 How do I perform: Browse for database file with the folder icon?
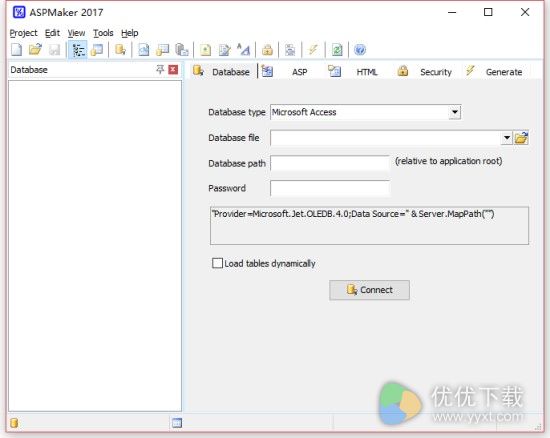pyautogui.click(x=521, y=138)
